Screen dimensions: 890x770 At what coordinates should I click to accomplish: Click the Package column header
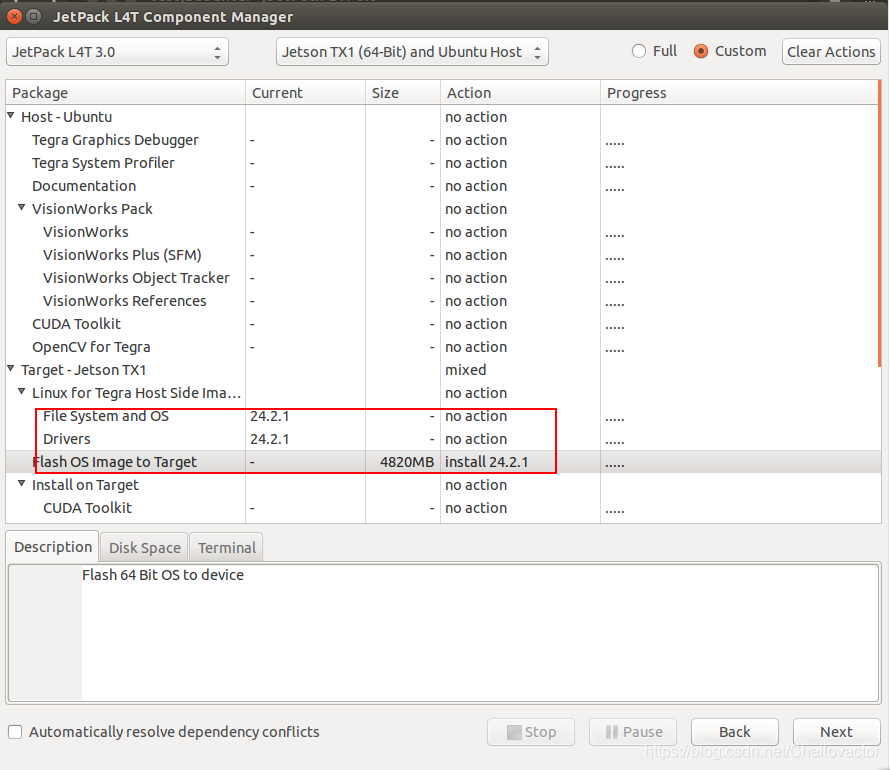click(x=125, y=92)
